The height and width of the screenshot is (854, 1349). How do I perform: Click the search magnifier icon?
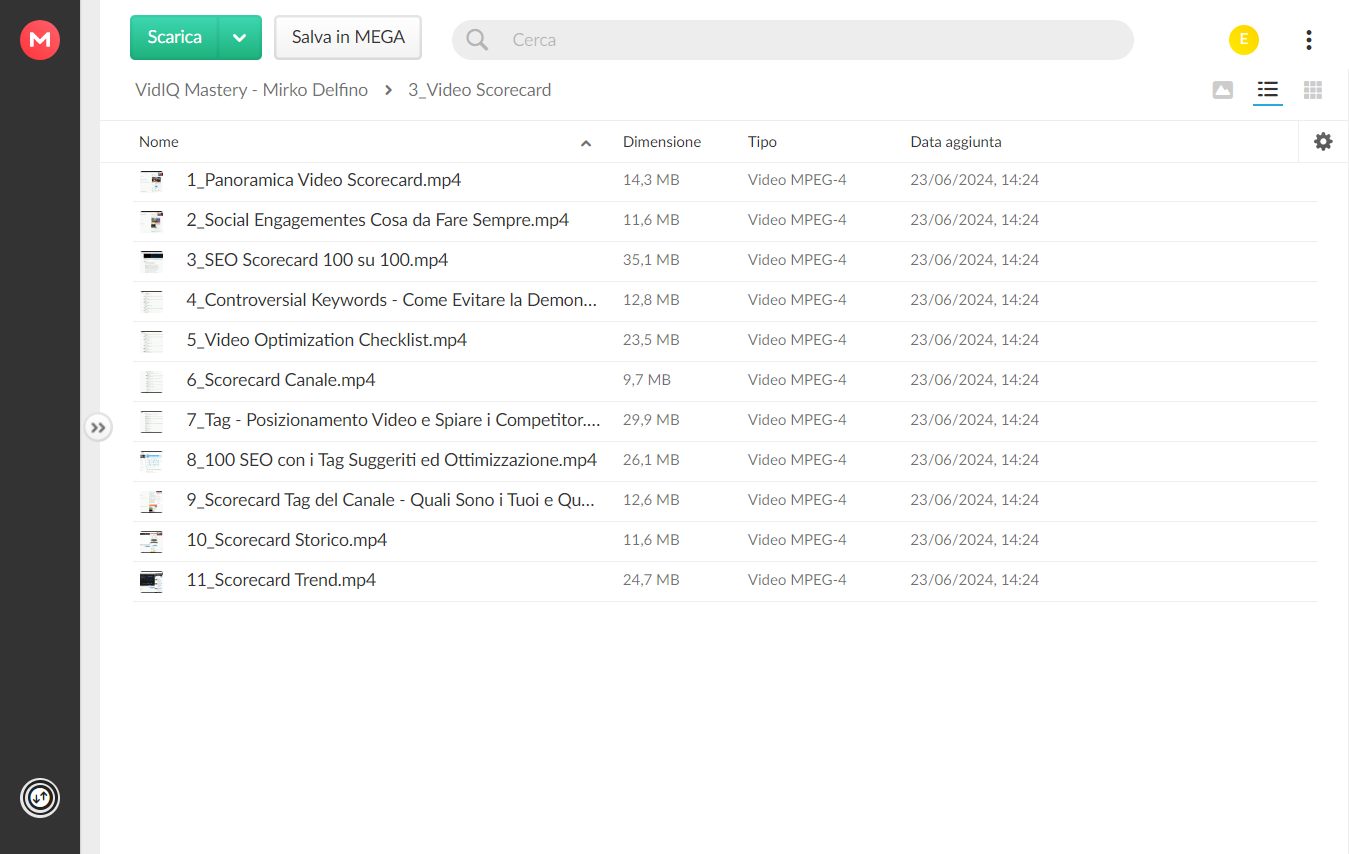478,40
